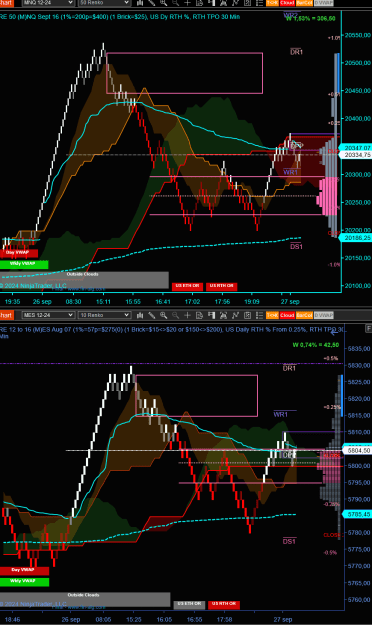Click gray US RTH OR button on MES chart
The image size is (372, 625).
[x=189, y=605]
